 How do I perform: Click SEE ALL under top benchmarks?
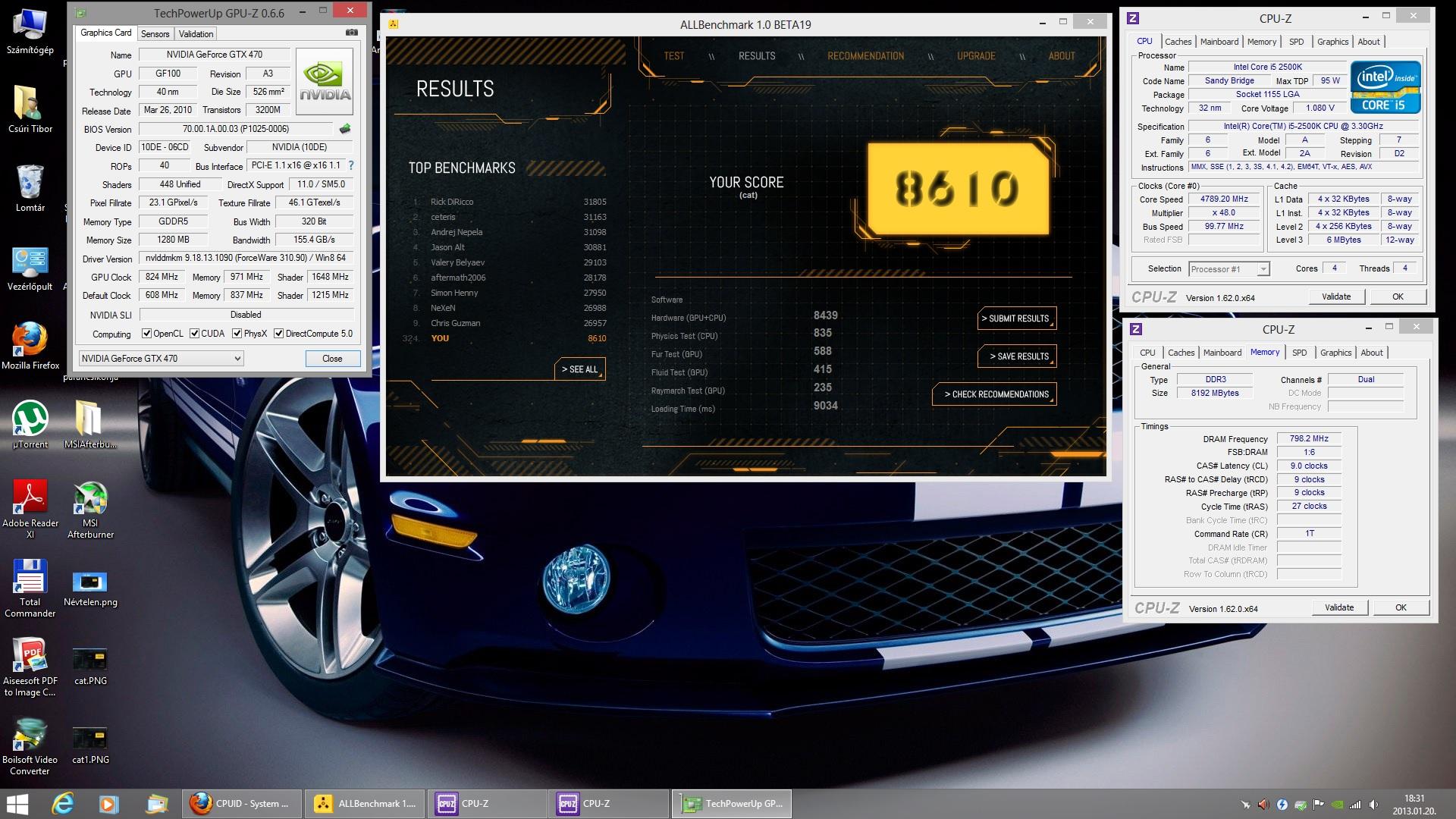579,369
